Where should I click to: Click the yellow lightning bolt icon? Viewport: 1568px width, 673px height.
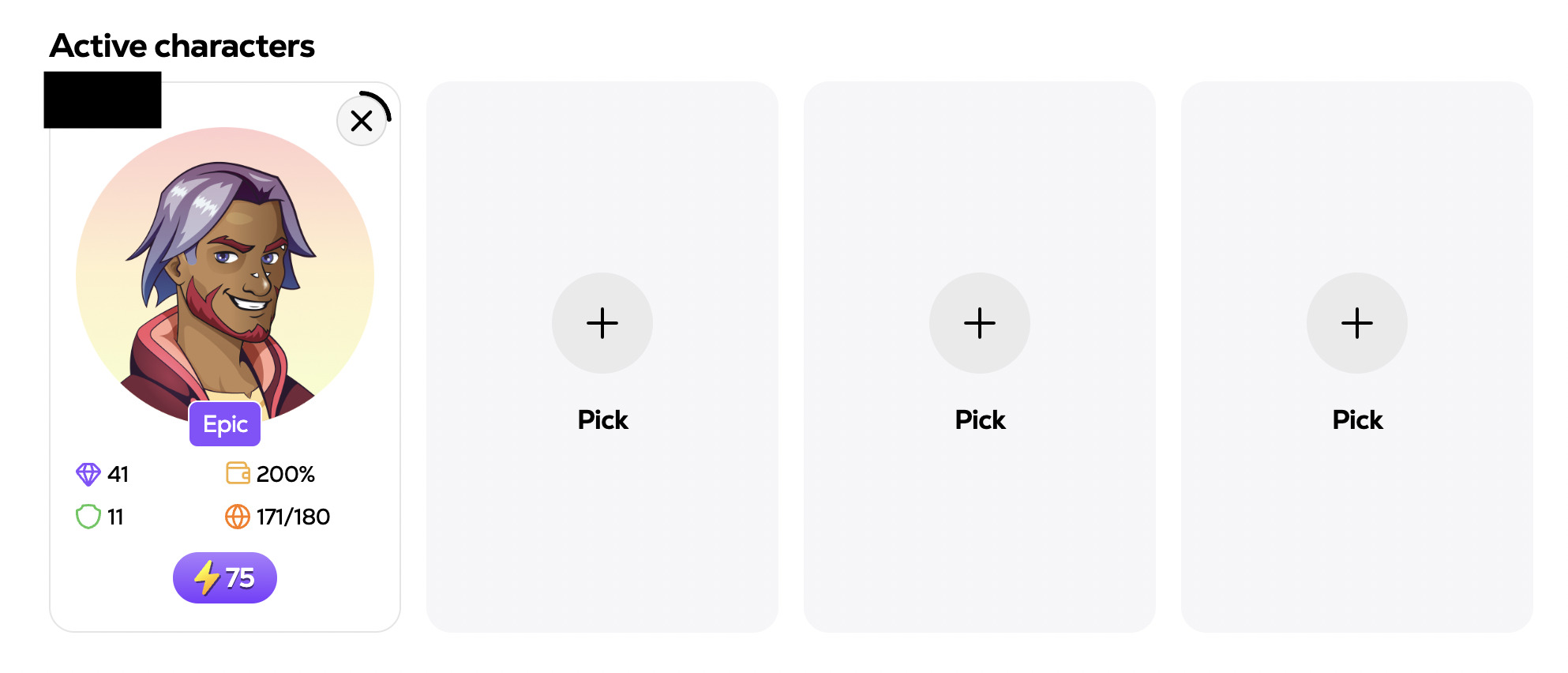[207, 577]
